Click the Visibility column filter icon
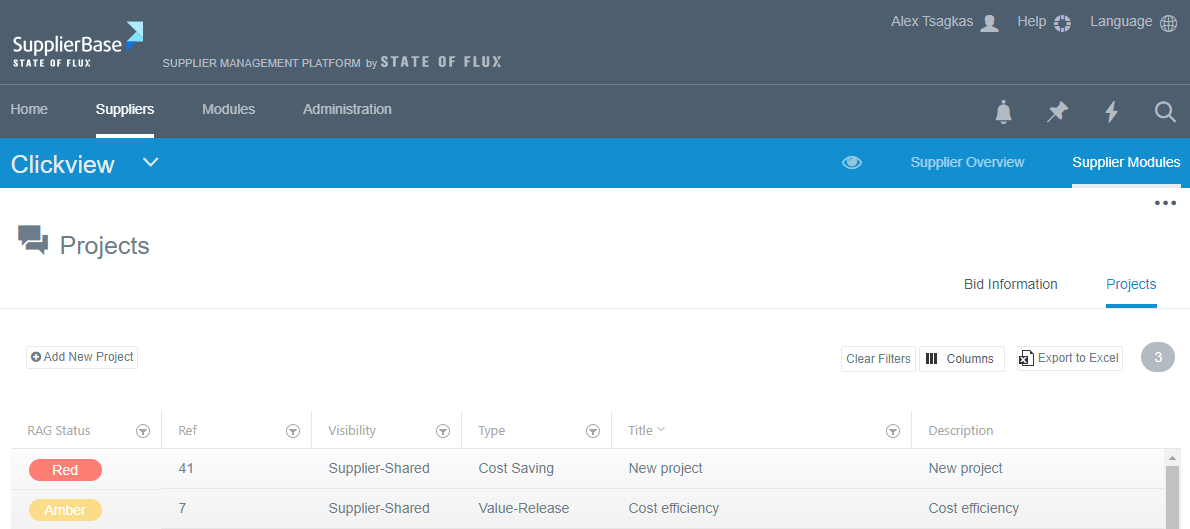The image size is (1190, 529). click(x=443, y=431)
